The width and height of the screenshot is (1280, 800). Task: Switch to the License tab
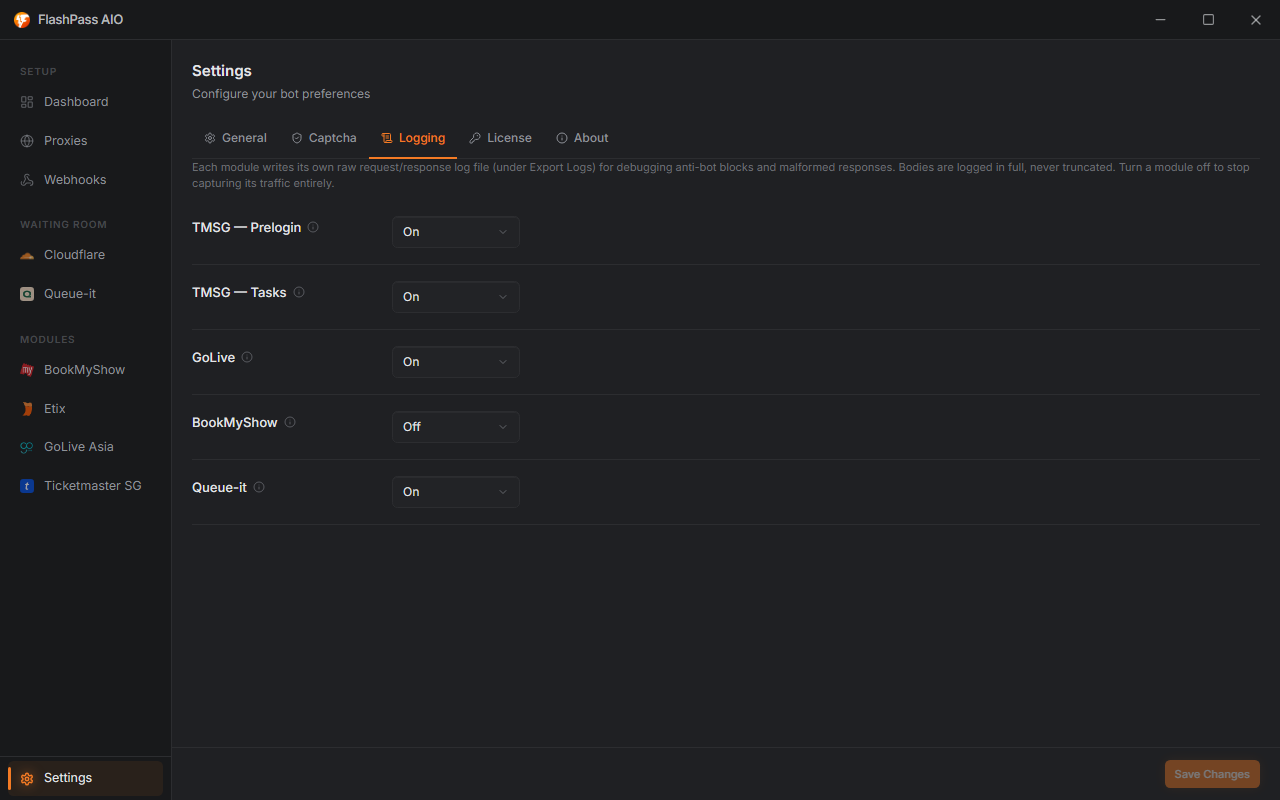(500, 138)
